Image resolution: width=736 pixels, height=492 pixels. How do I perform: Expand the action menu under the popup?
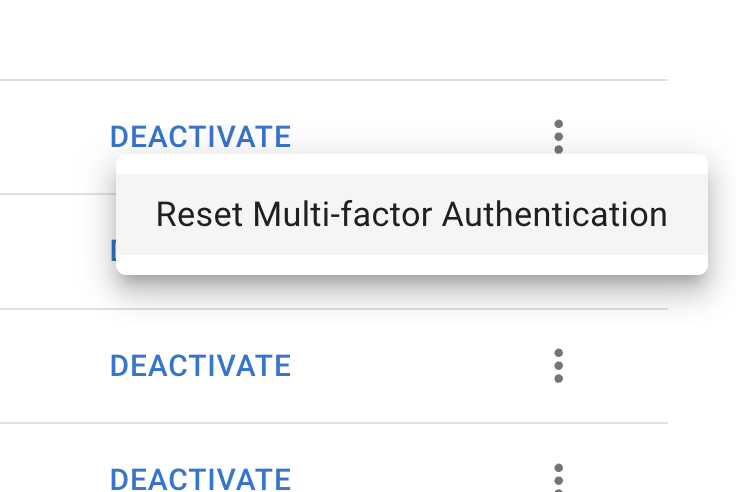tap(558, 366)
